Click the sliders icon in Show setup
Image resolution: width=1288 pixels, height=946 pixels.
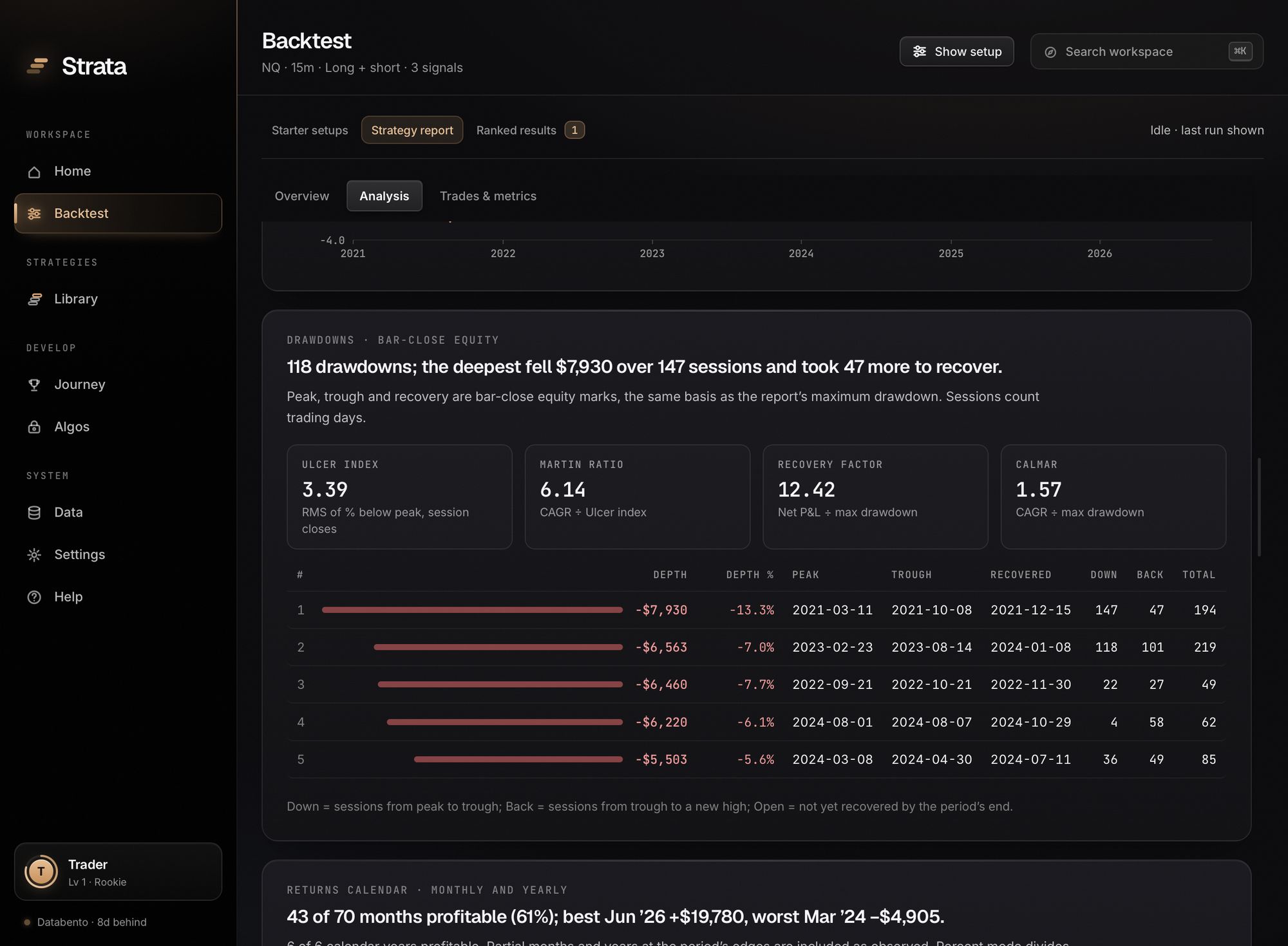920,52
